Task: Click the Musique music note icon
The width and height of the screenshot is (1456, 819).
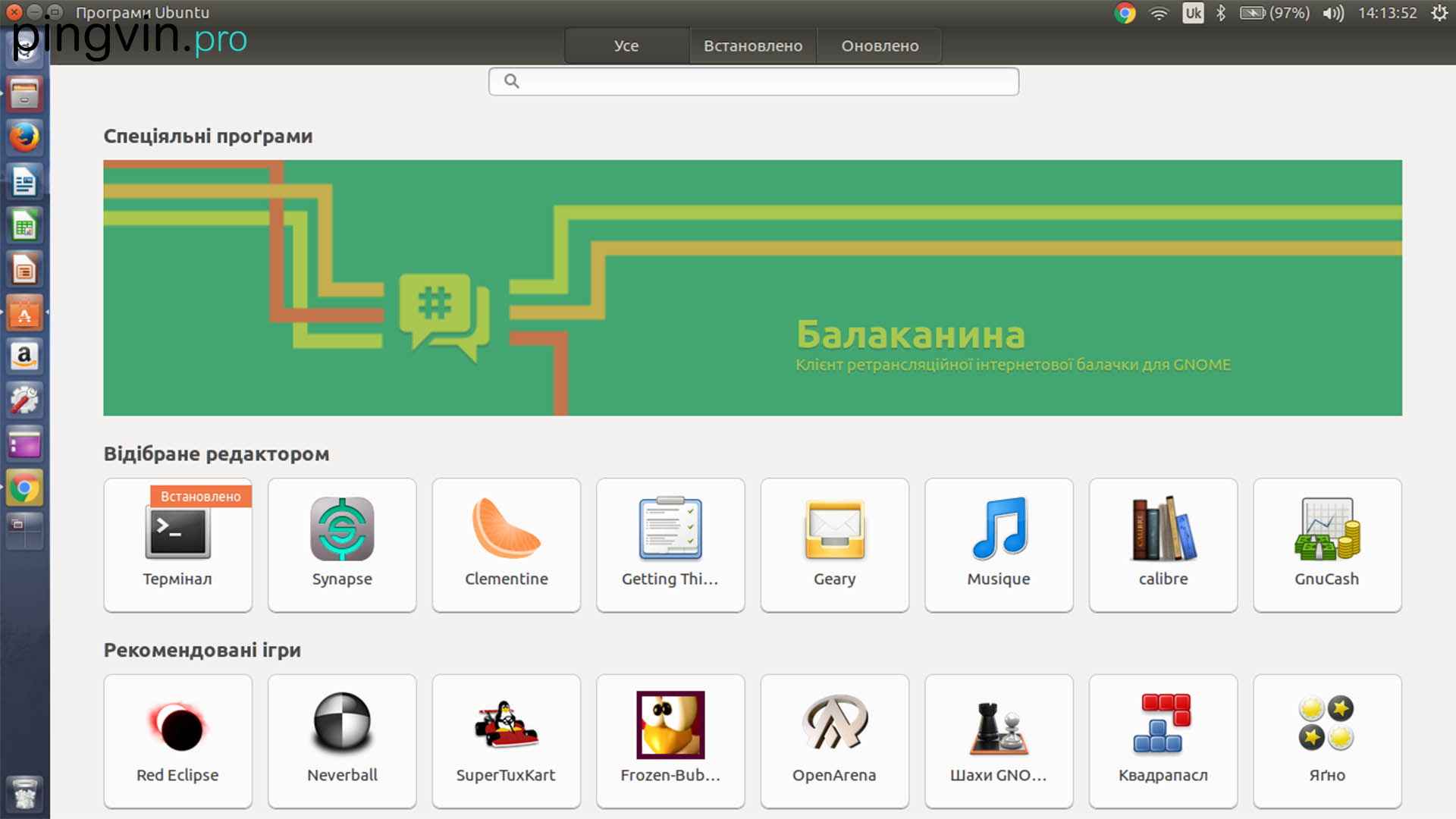Action: click(x=999, y=529)
